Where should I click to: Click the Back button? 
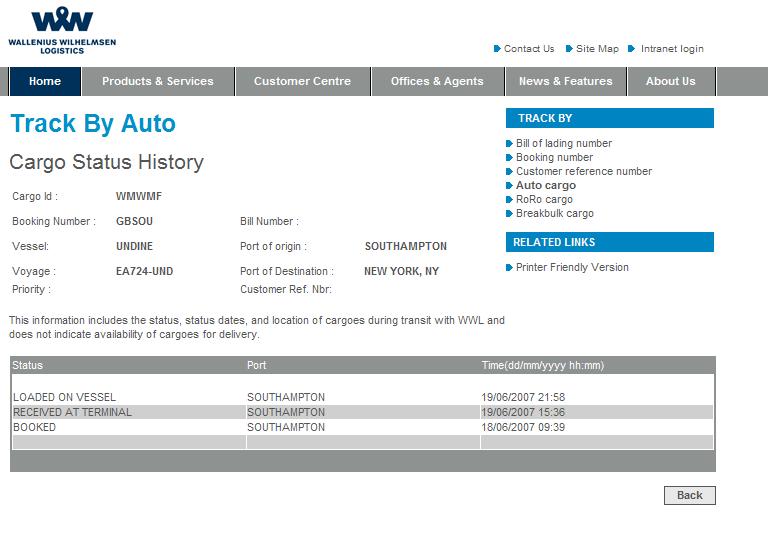coord(690,495)
